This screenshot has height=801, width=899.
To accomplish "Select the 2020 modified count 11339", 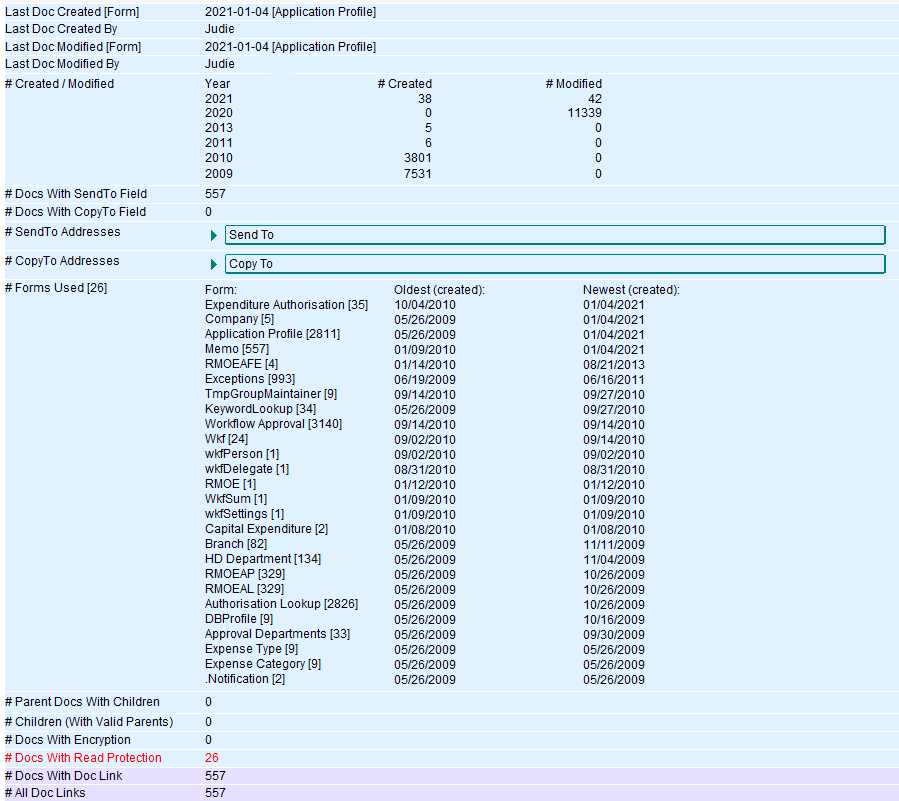I will click(x=583, y=114).
